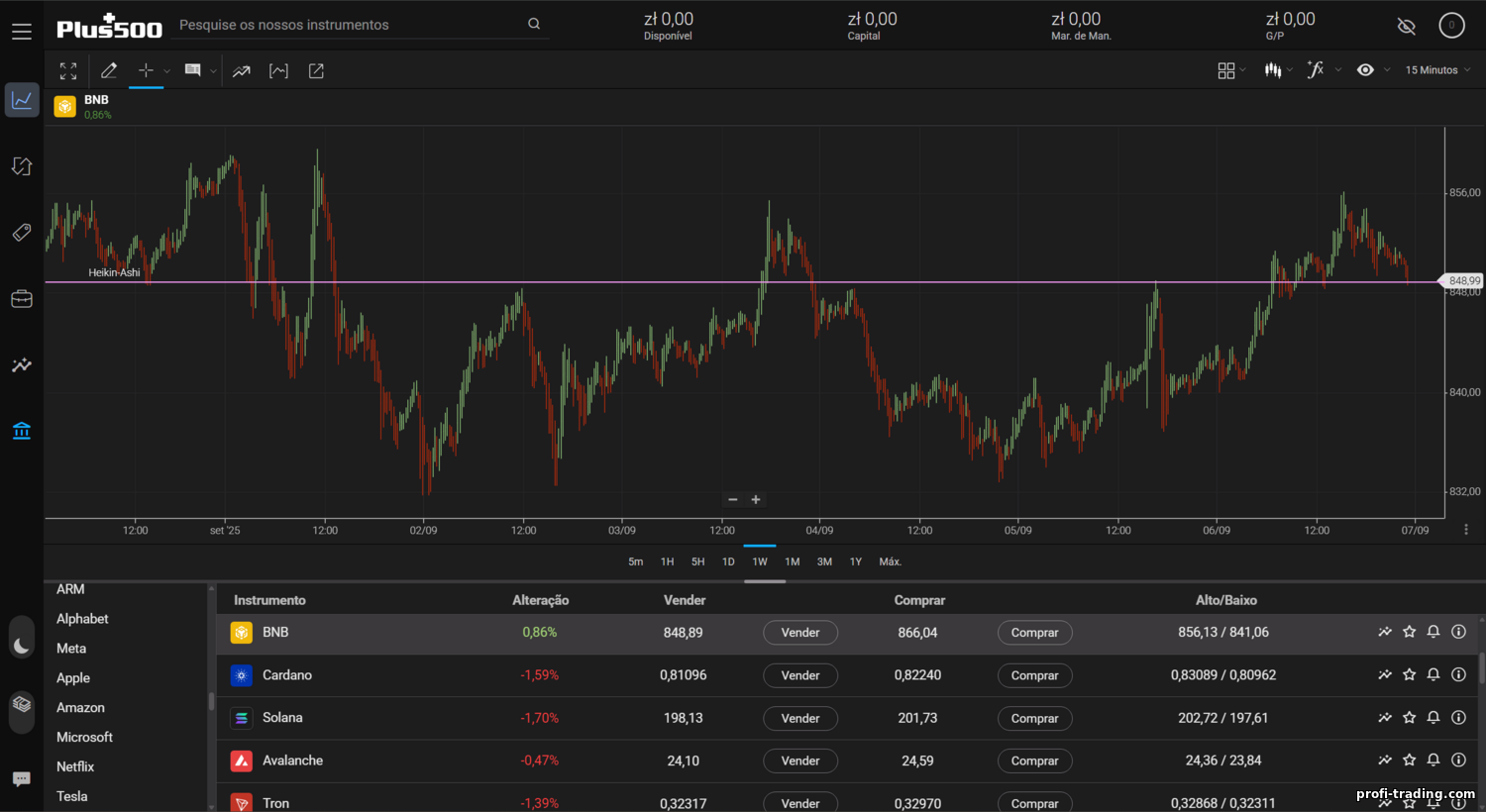Image resolution: width=1486 pixels, height=812 pixels.
Task: Switch to the 1D timeframe tab
Action: coord(728,560)
